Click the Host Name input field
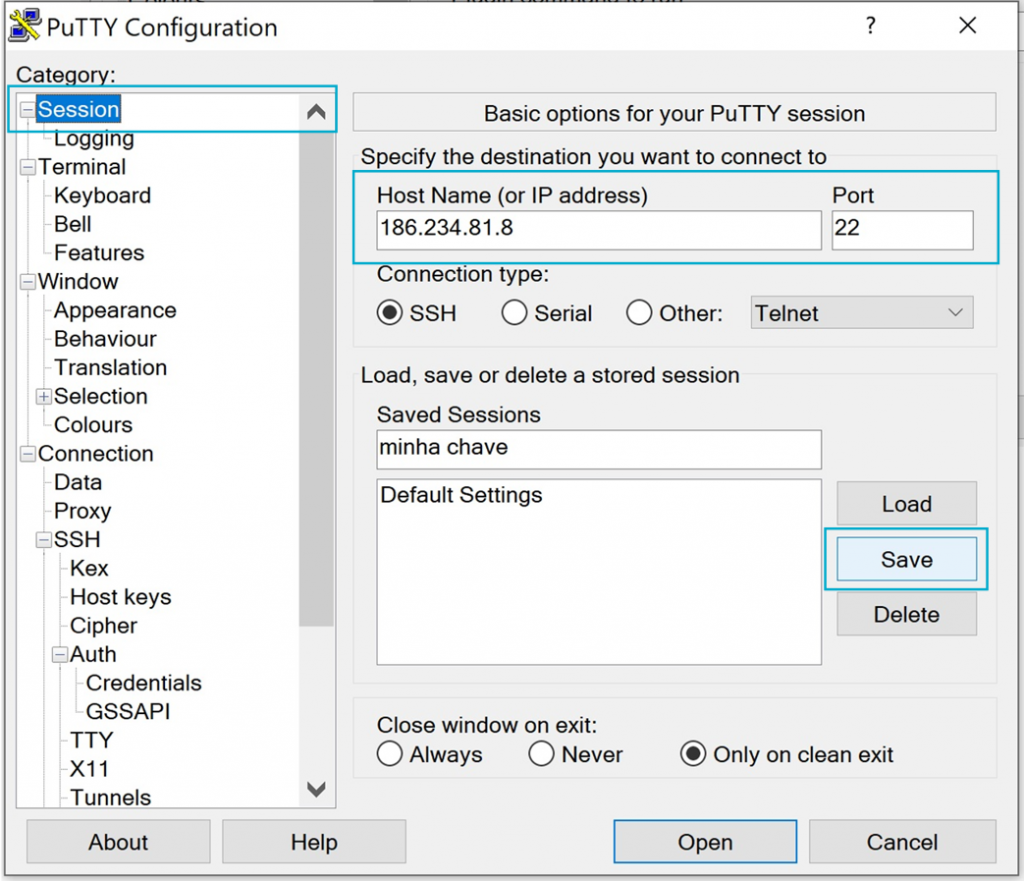 (599, 229)
